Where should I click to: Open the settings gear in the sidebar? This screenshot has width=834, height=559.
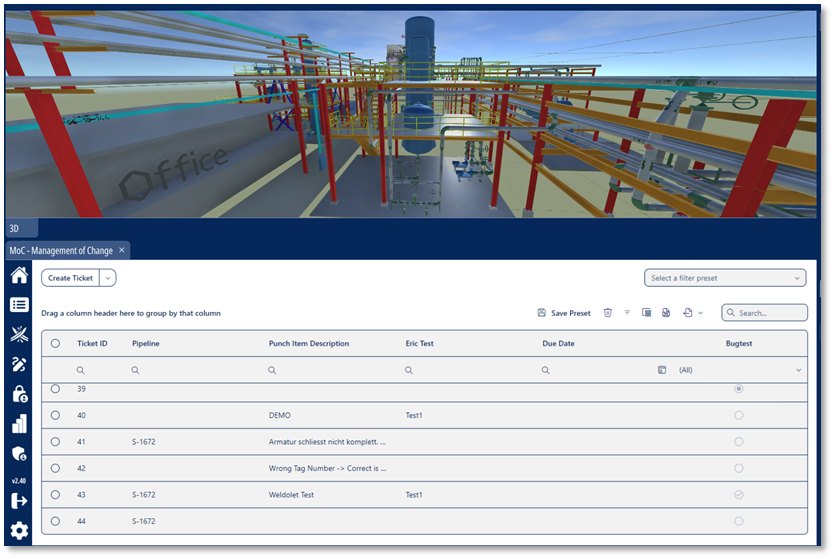point(19,530)
